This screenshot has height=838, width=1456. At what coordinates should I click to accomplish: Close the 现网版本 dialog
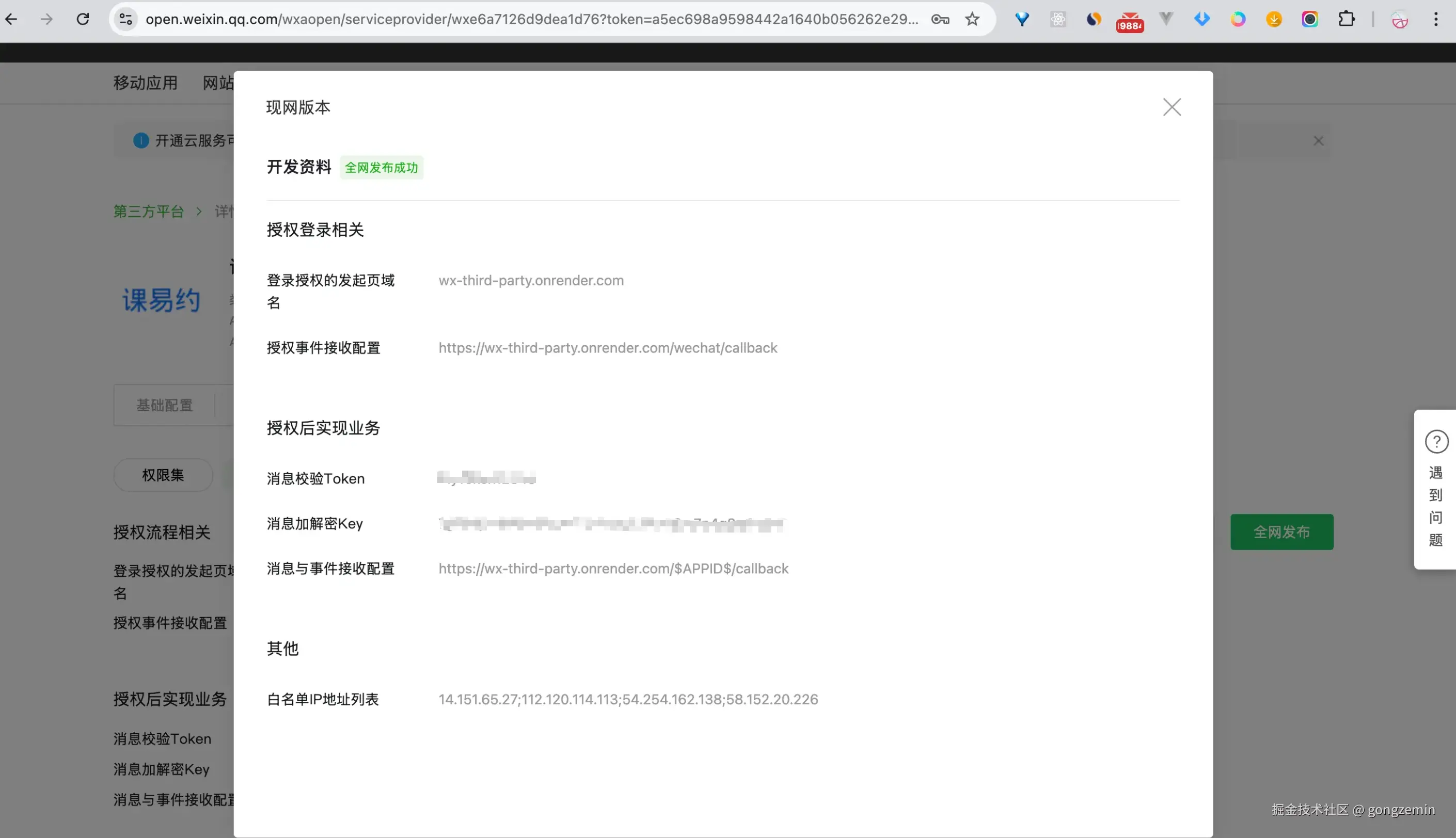click(1172, 107)
